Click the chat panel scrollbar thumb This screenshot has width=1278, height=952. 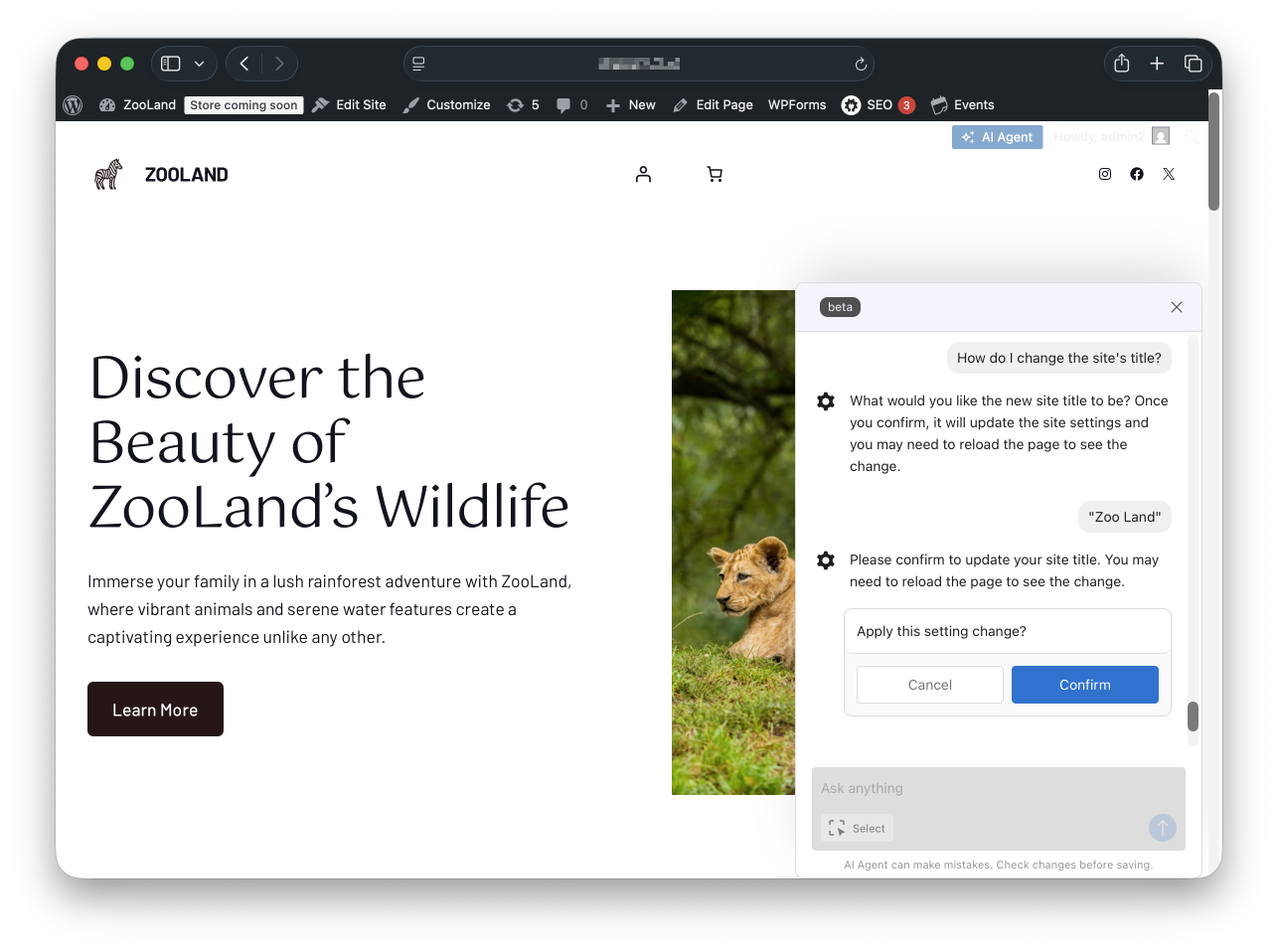(x=1193, y=715)
